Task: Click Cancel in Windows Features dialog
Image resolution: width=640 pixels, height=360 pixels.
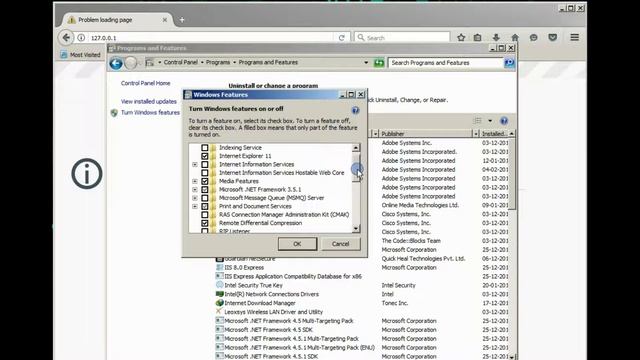Action: 340,244
